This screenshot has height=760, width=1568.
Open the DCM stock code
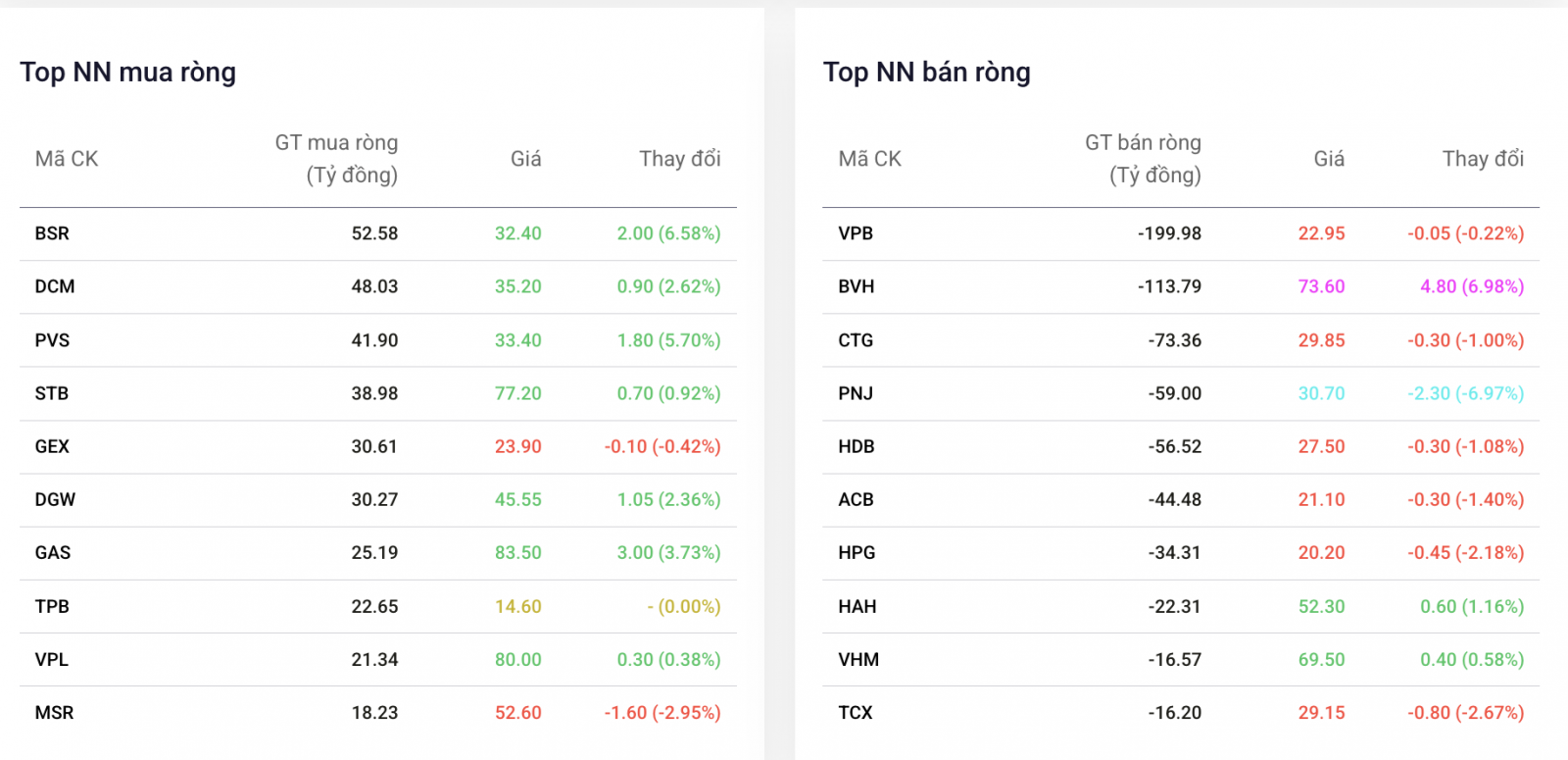(x=55, y=286)
